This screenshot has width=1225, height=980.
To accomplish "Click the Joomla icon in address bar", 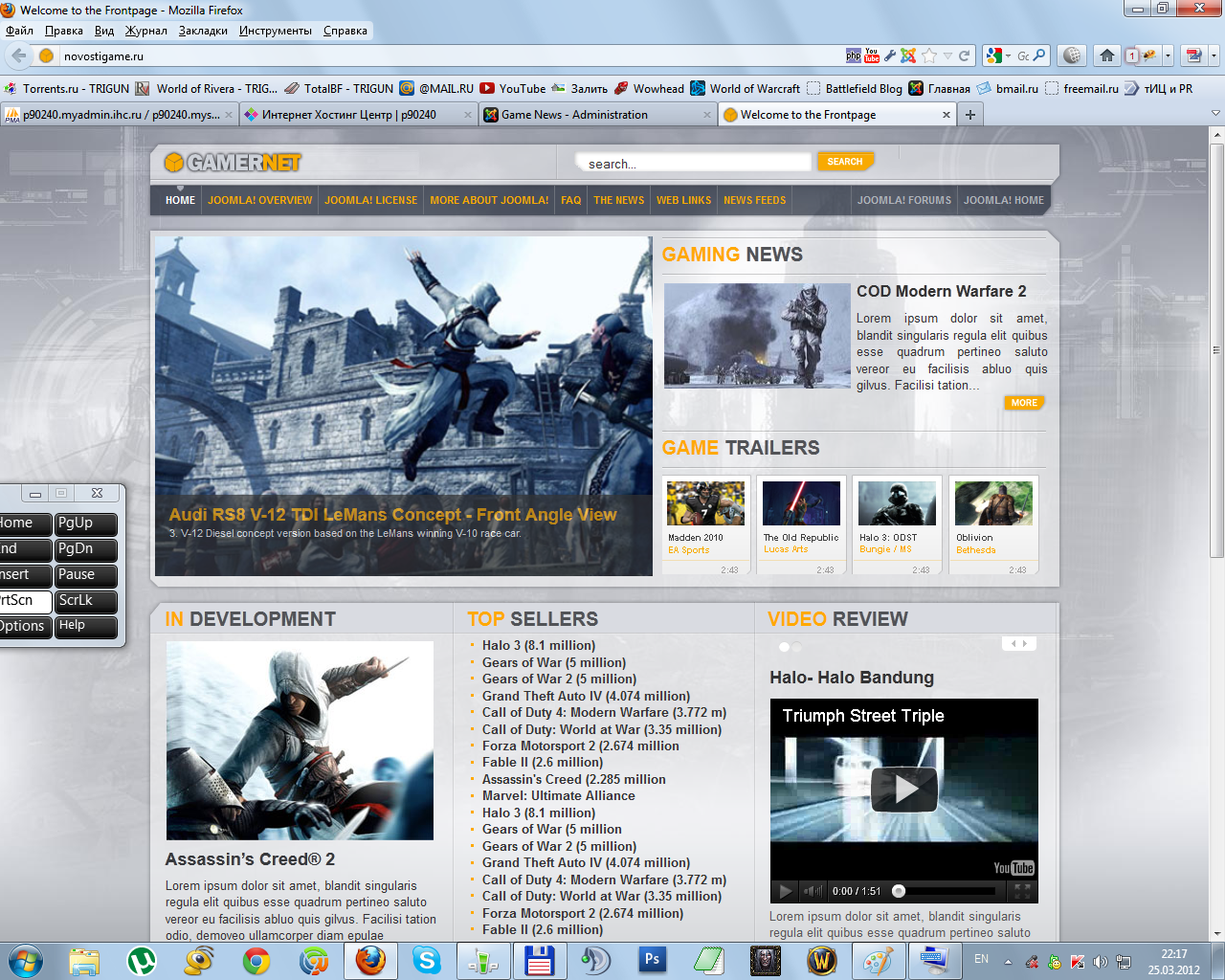I will click(x=908, y=56).
